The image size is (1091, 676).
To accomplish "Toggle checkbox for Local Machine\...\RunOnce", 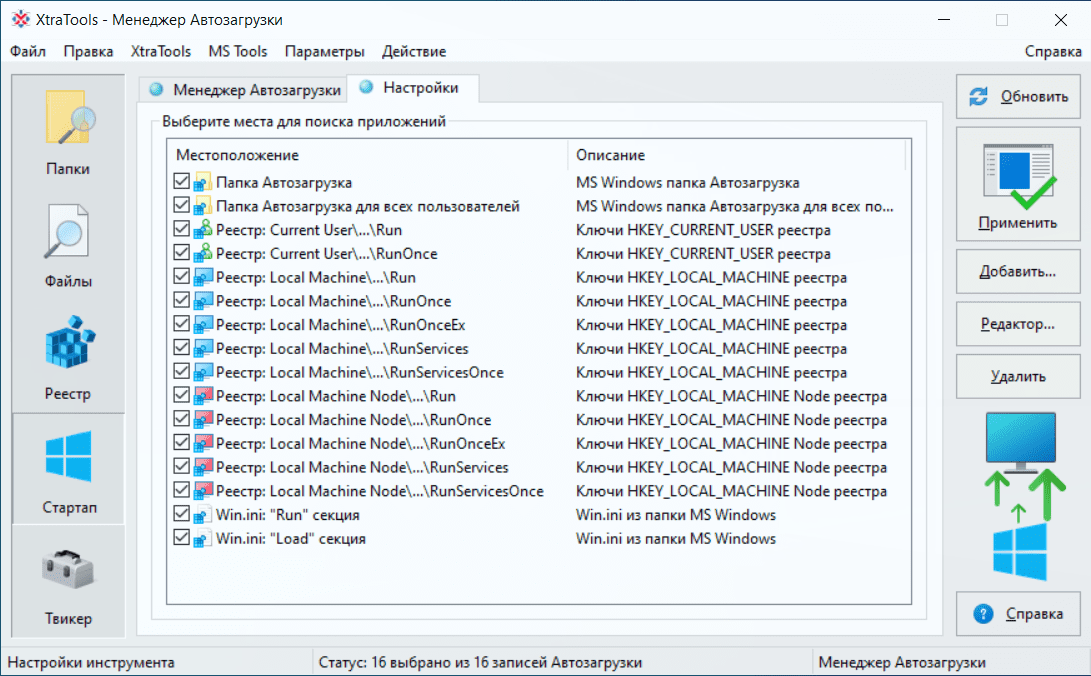I will point(181,300).
